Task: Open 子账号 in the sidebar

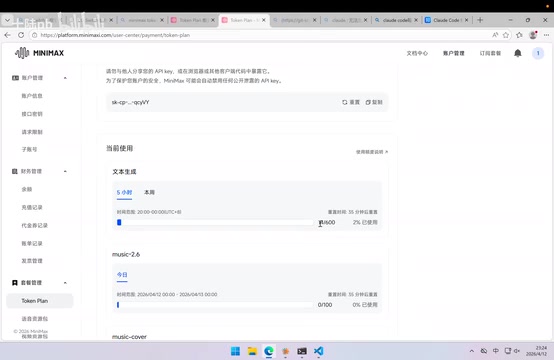Action: pos(29,149)
